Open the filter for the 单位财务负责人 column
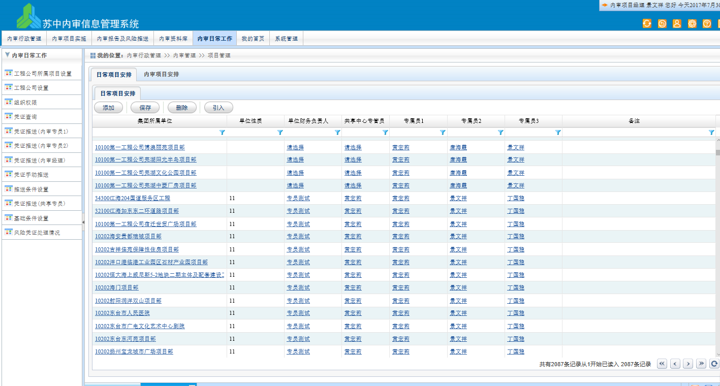This screenshot has height=386, width=720. pos(338,132)
